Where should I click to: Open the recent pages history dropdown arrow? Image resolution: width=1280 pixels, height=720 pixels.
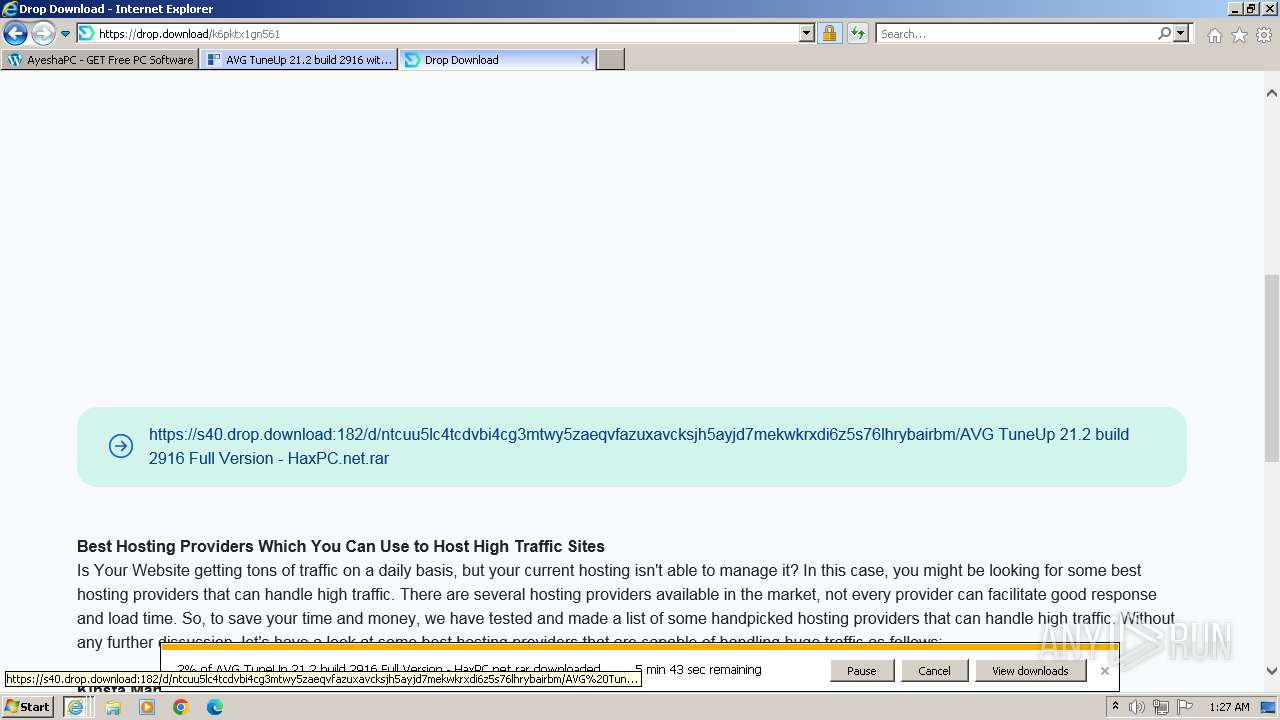[x=65, y=34]
